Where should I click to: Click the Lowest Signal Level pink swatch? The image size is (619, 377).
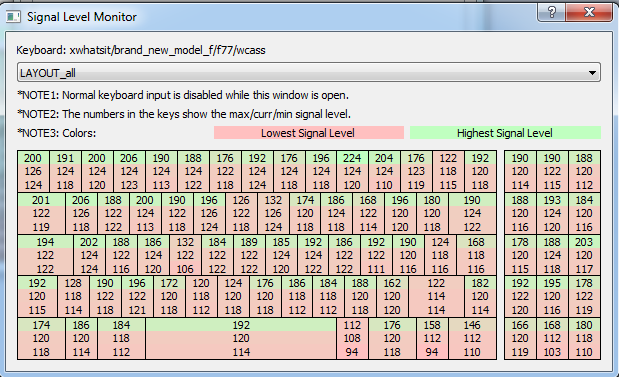click(x=309, y=133)
